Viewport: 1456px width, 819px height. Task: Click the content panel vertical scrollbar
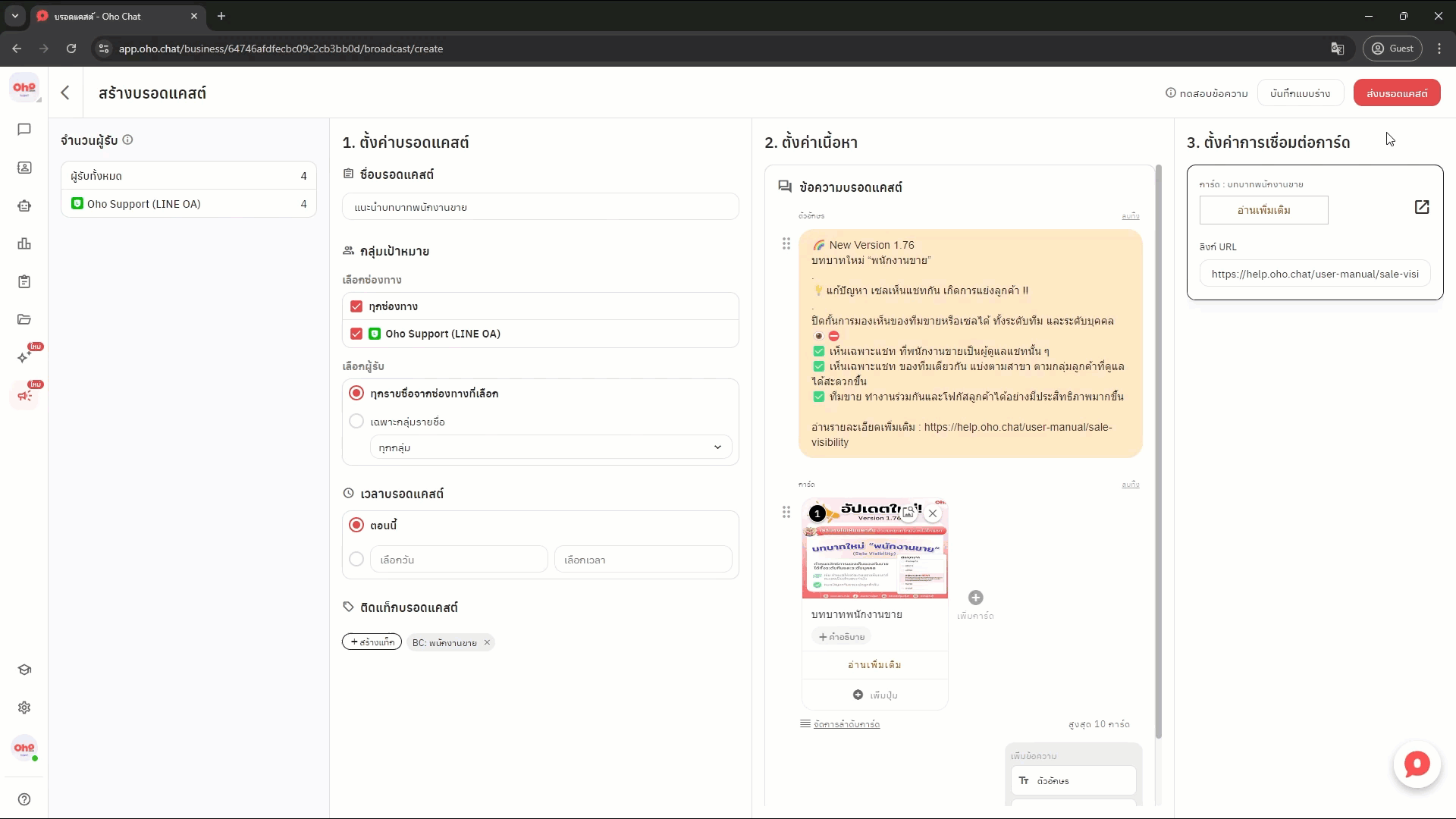1158,451
